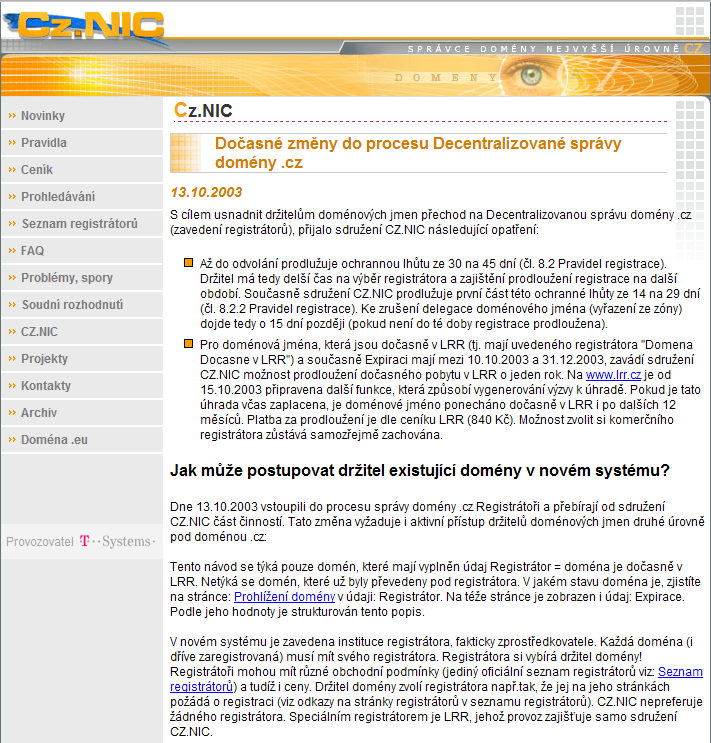711x743 pixels.
Task: Click the orange bullet beside Pro doménová jména
Action: click(x=189, y=344)
